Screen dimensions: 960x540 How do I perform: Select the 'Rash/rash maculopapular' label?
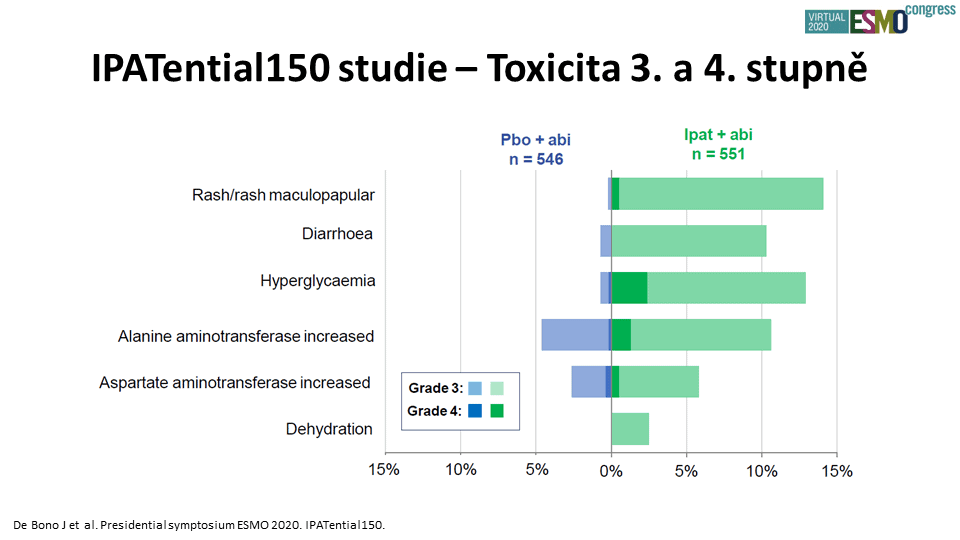[283, 195]
